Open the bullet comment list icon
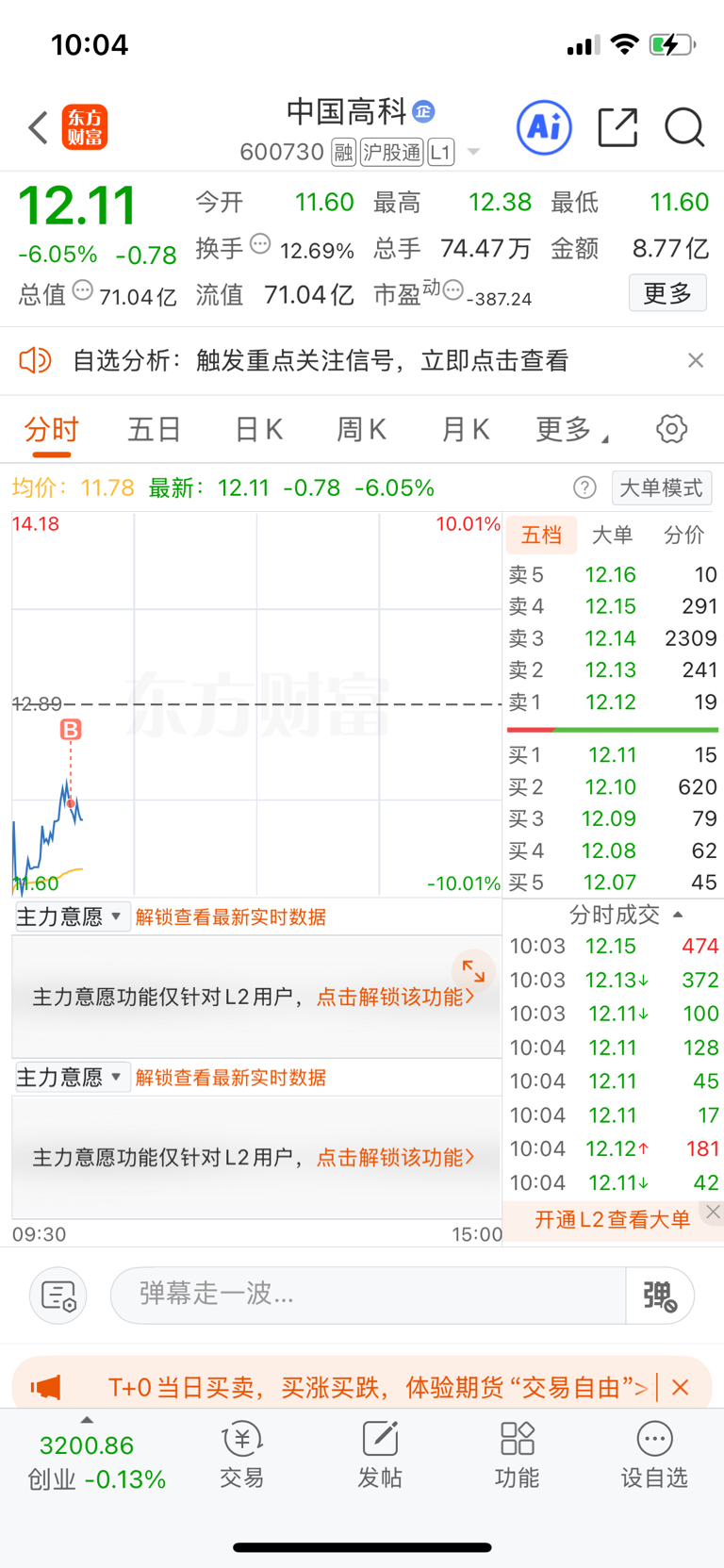Viewport: 724px width, 1568px height. click(58, 1296)
